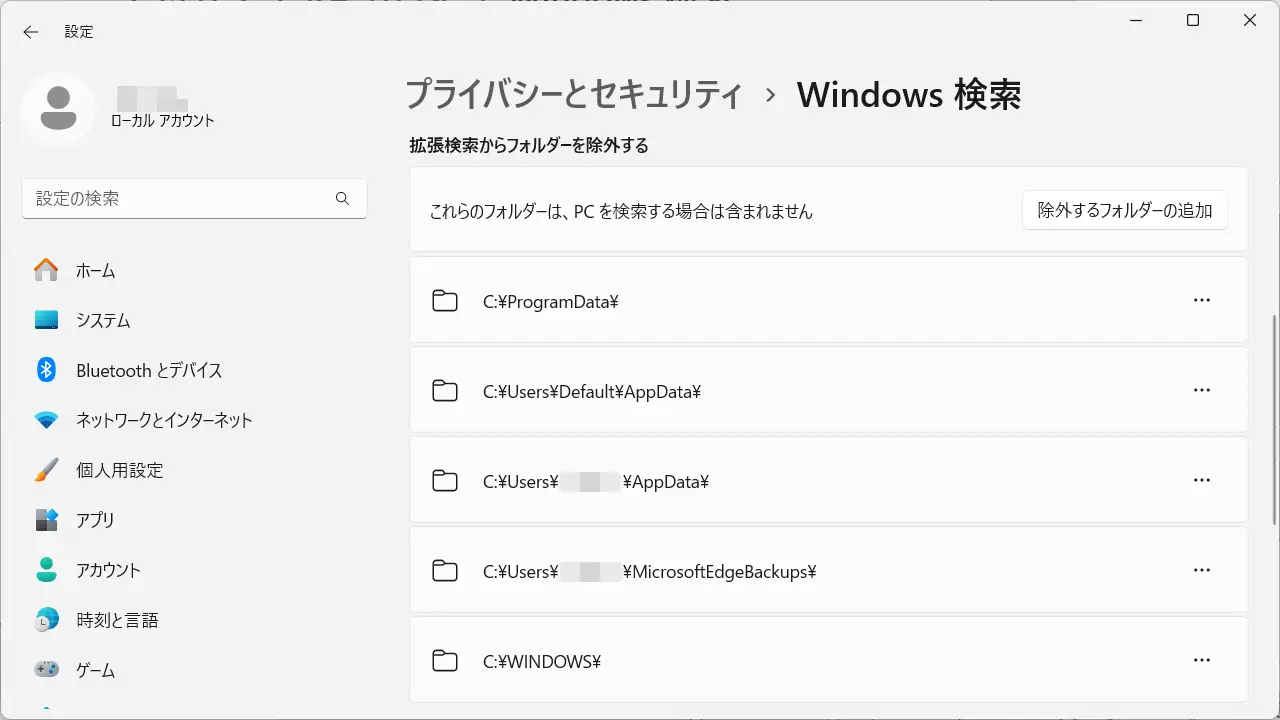This screenshot has height=720, width=1280.
Task: Click the vertical scrollbar of content area
Action: pos(1274,420)
